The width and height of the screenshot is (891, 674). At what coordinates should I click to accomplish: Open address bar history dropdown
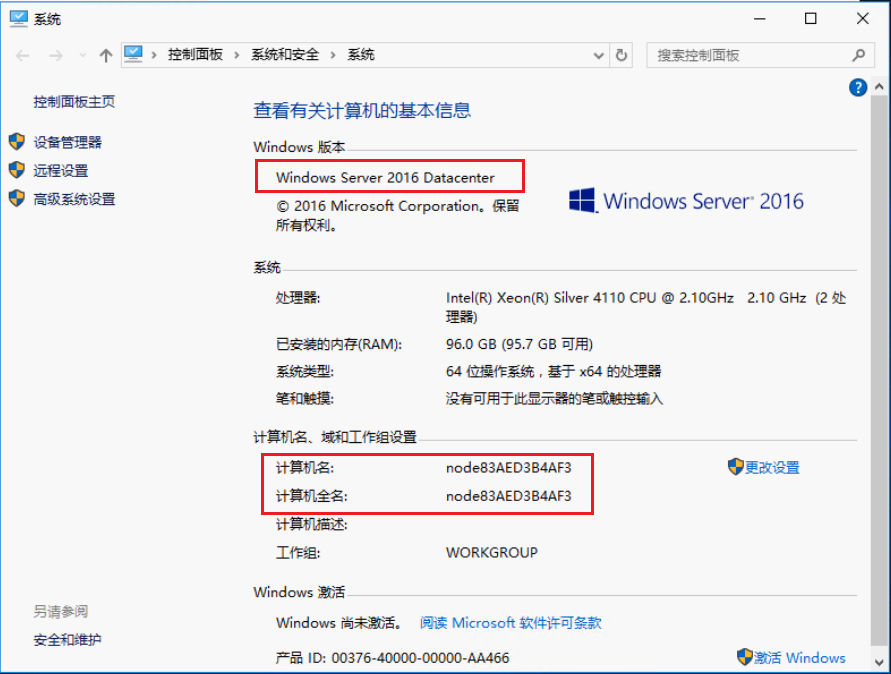598,56
